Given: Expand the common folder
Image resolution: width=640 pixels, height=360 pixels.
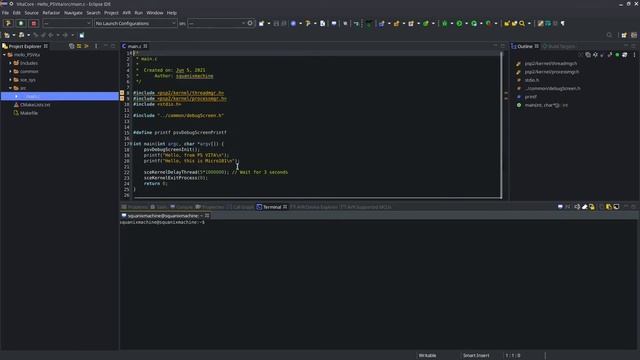Looking at the screenshot, I should tap(10, 71).
